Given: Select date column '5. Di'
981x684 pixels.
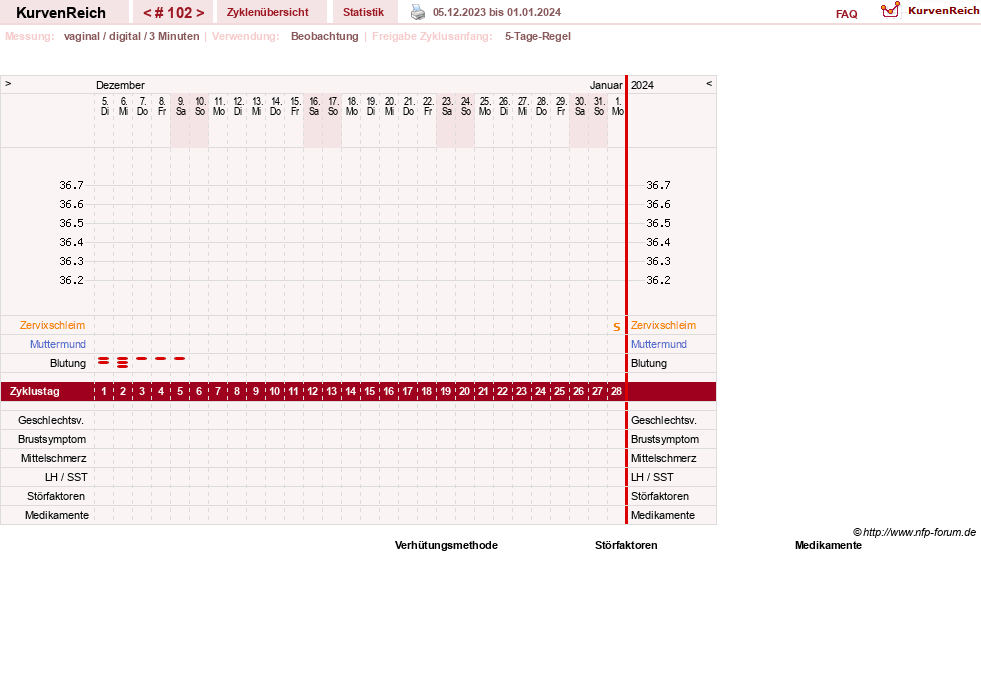Looking at the screenshot, I should point(104,106).
